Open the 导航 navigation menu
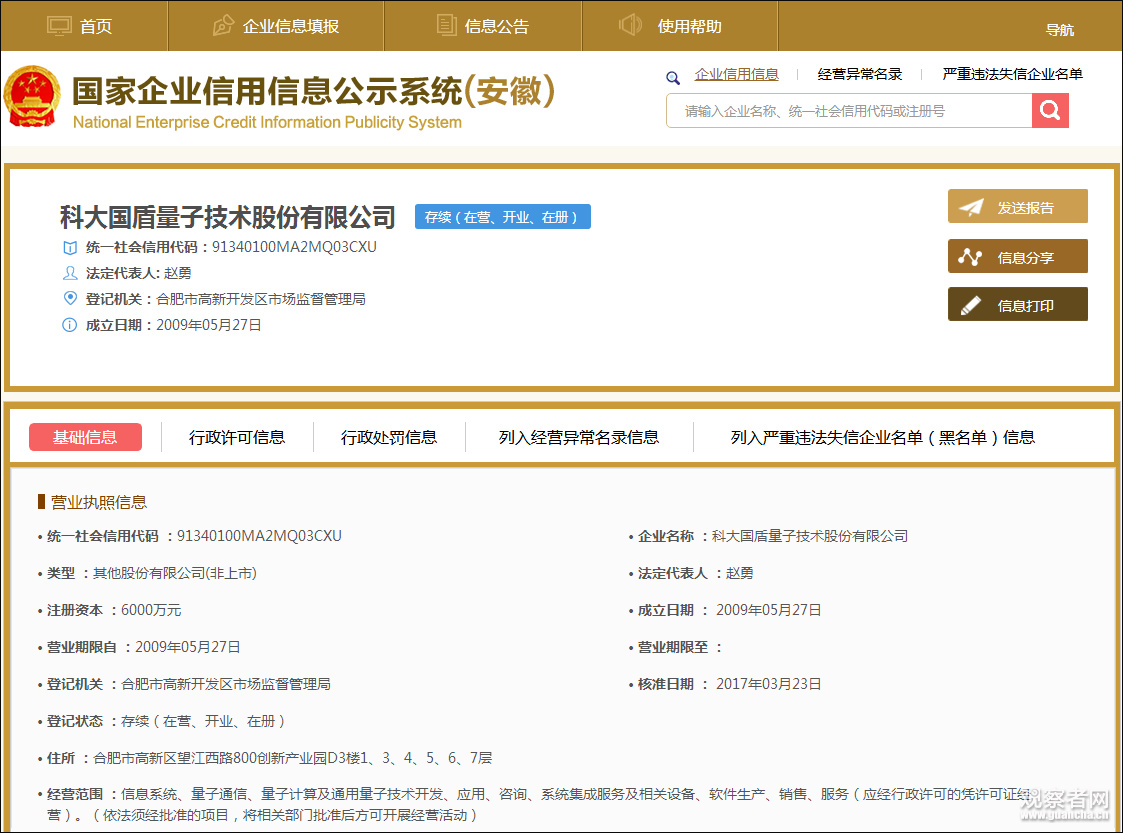The width and height of the screenshot is (1123, 833). coord(1059,30)
